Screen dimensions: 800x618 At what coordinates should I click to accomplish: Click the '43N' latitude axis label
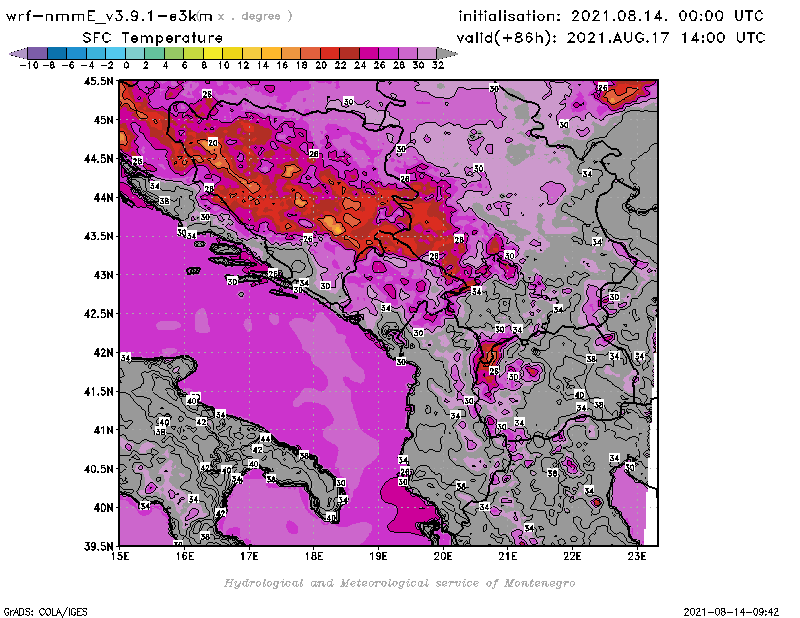click(104, 275)
